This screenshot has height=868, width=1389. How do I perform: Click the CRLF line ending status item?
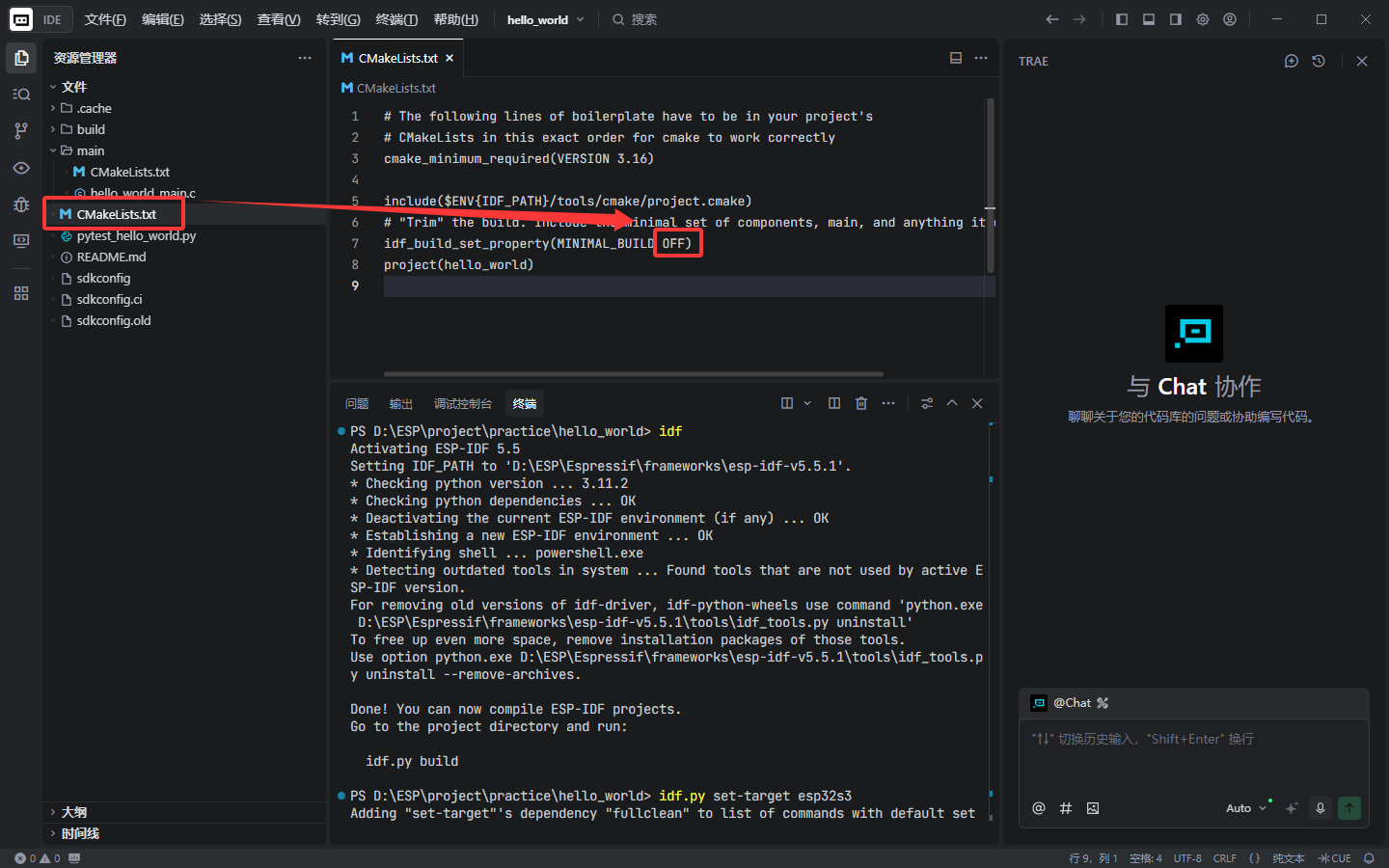[1225, 858]
